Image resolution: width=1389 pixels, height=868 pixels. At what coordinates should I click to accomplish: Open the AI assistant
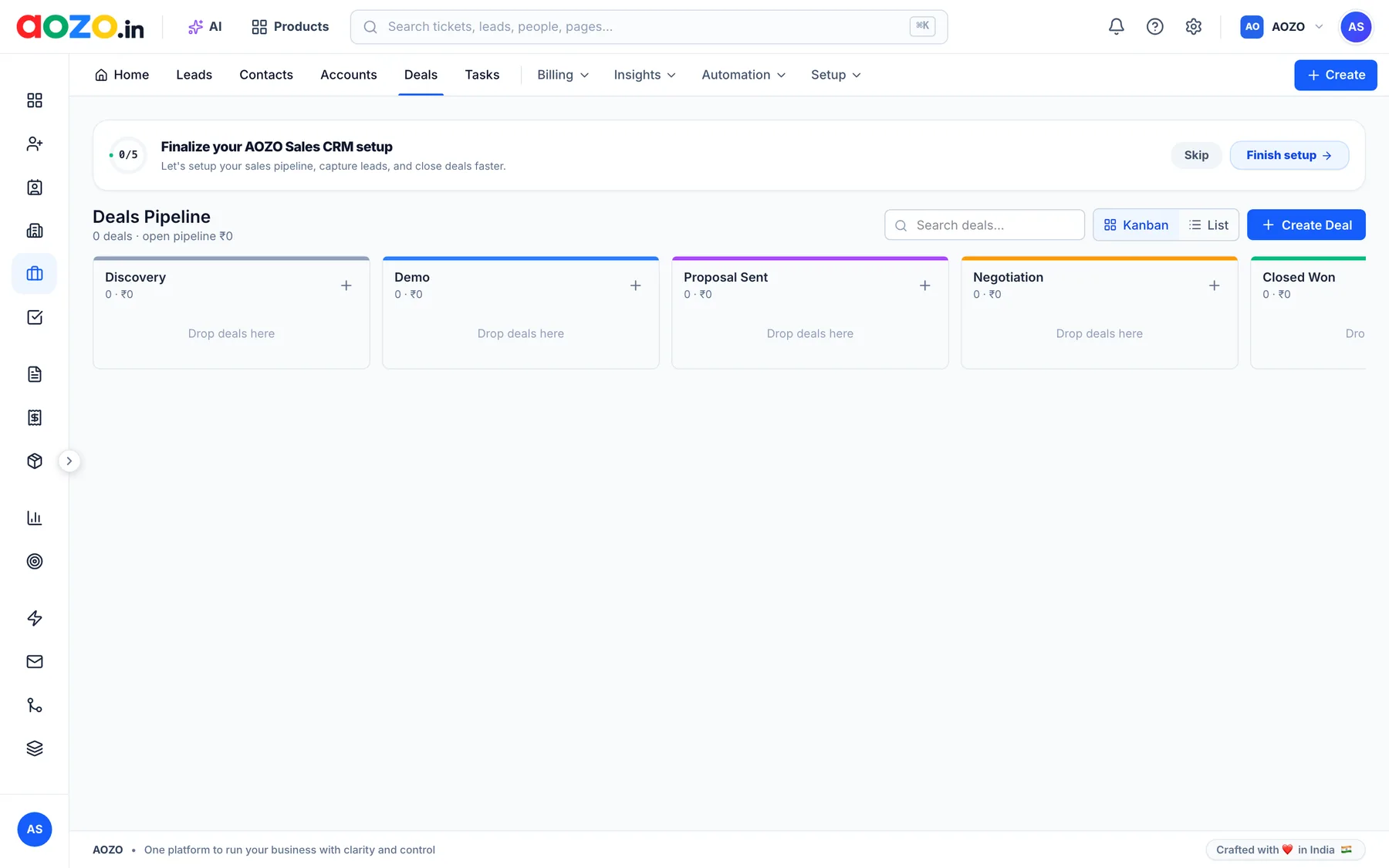pos(205,27)
